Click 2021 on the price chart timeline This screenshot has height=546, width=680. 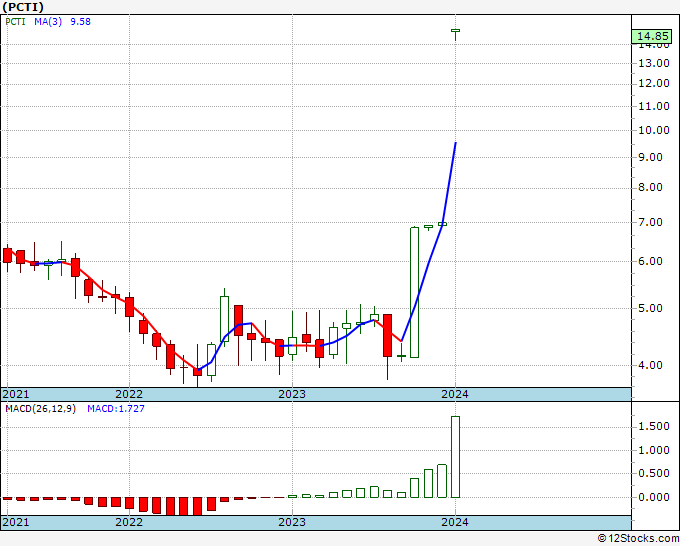point(16,394)
